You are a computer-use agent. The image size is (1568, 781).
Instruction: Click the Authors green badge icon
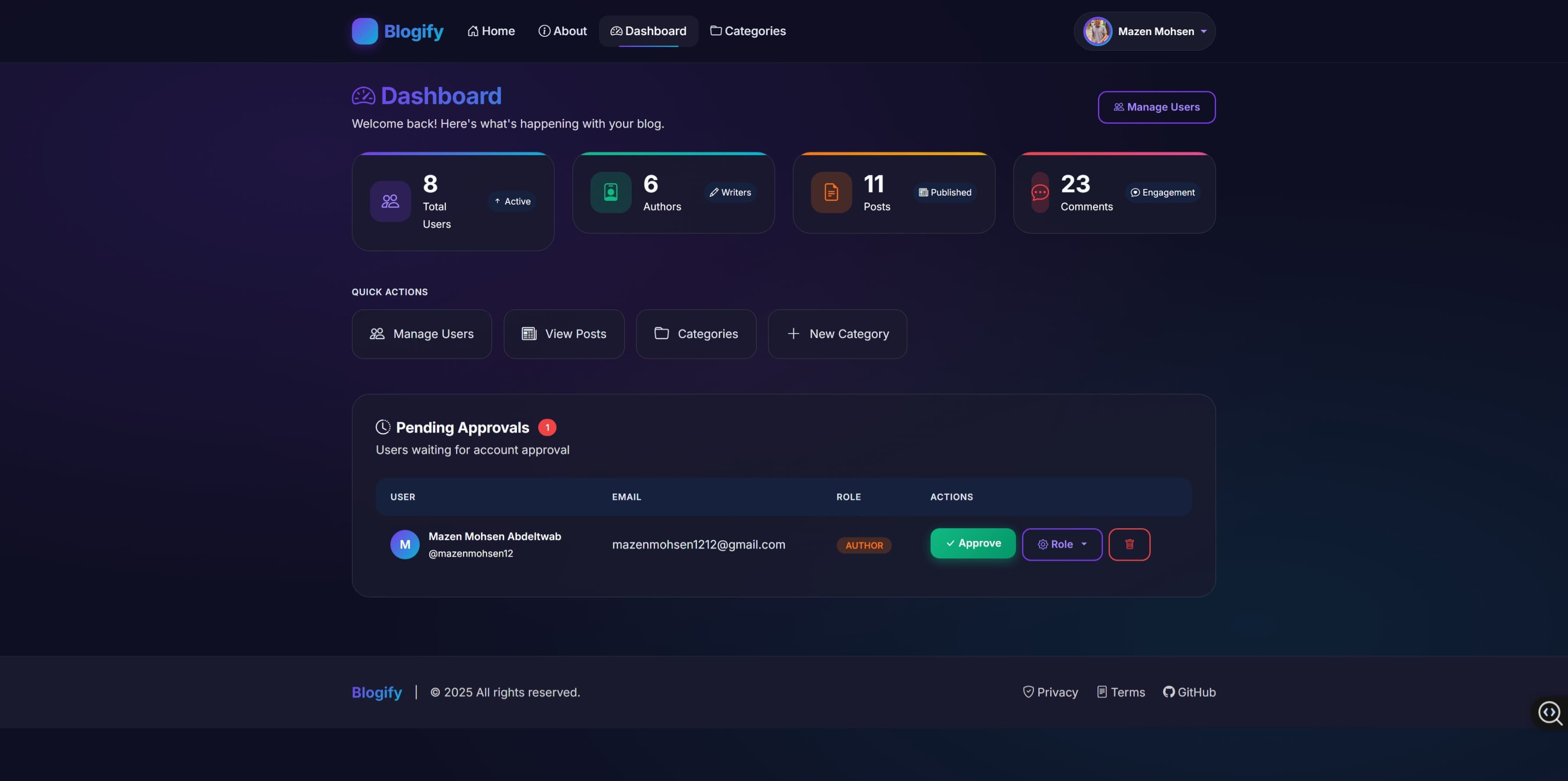tap(610, 192)
